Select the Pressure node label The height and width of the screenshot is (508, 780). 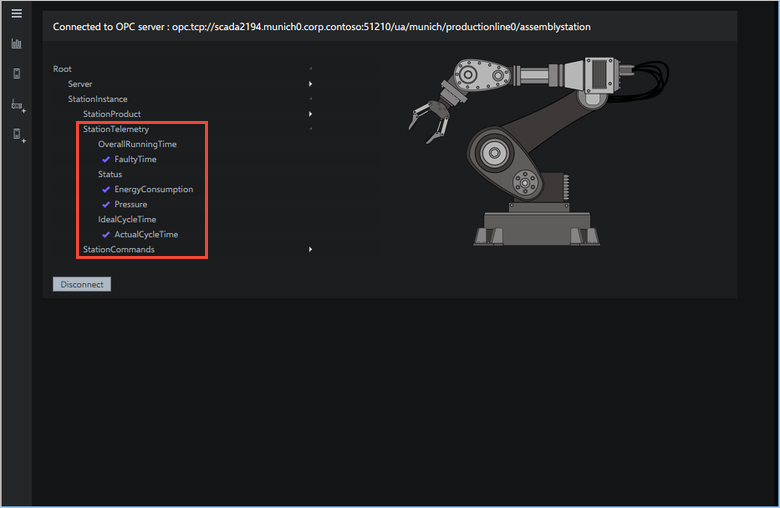point(131,204)
